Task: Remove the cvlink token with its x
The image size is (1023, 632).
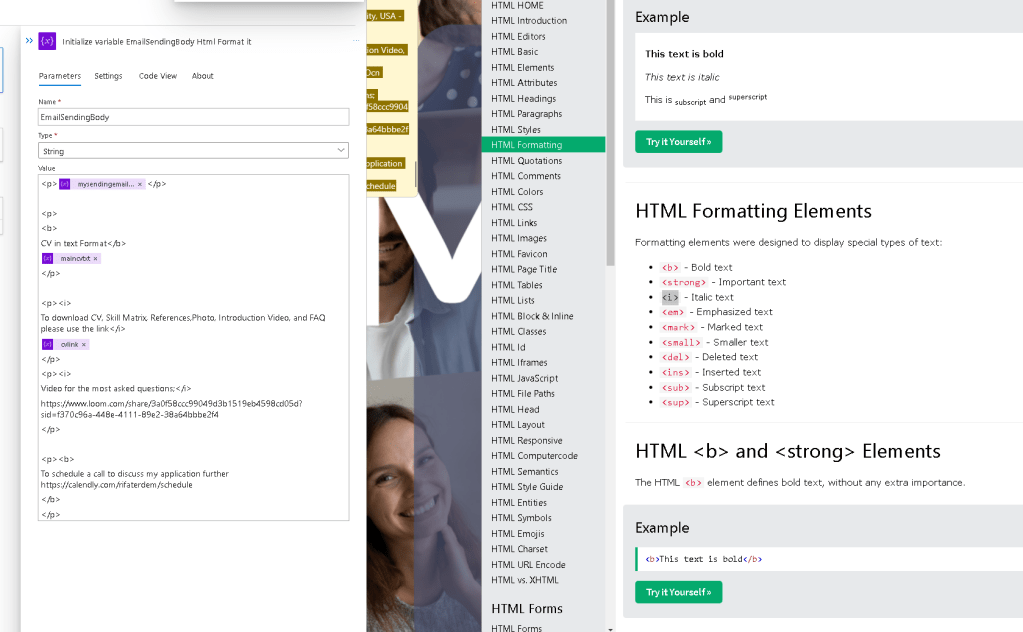Action: coord(84,344)
